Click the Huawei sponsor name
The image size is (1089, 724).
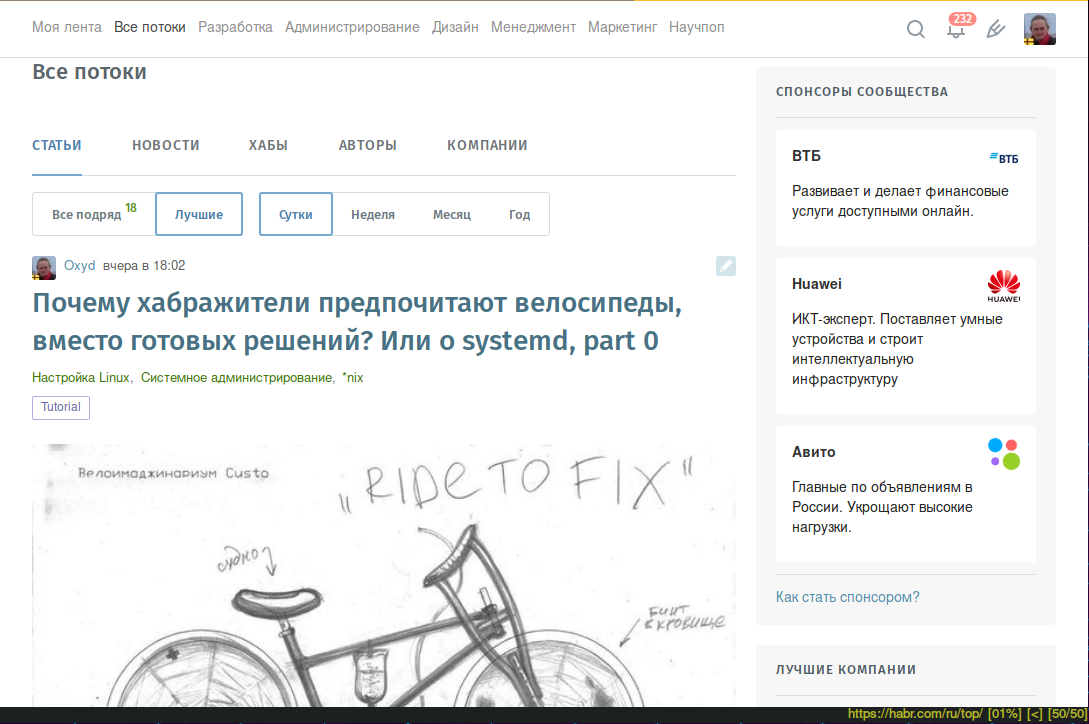tap(816, 283)
